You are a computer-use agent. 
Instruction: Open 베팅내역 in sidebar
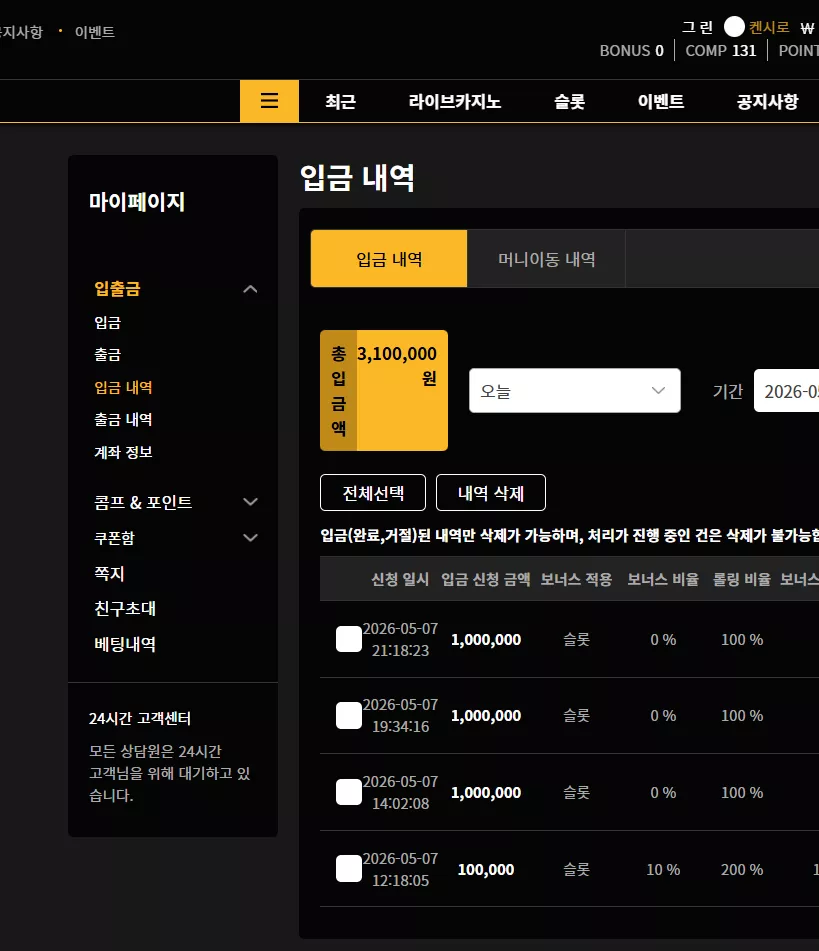(125, 644)
